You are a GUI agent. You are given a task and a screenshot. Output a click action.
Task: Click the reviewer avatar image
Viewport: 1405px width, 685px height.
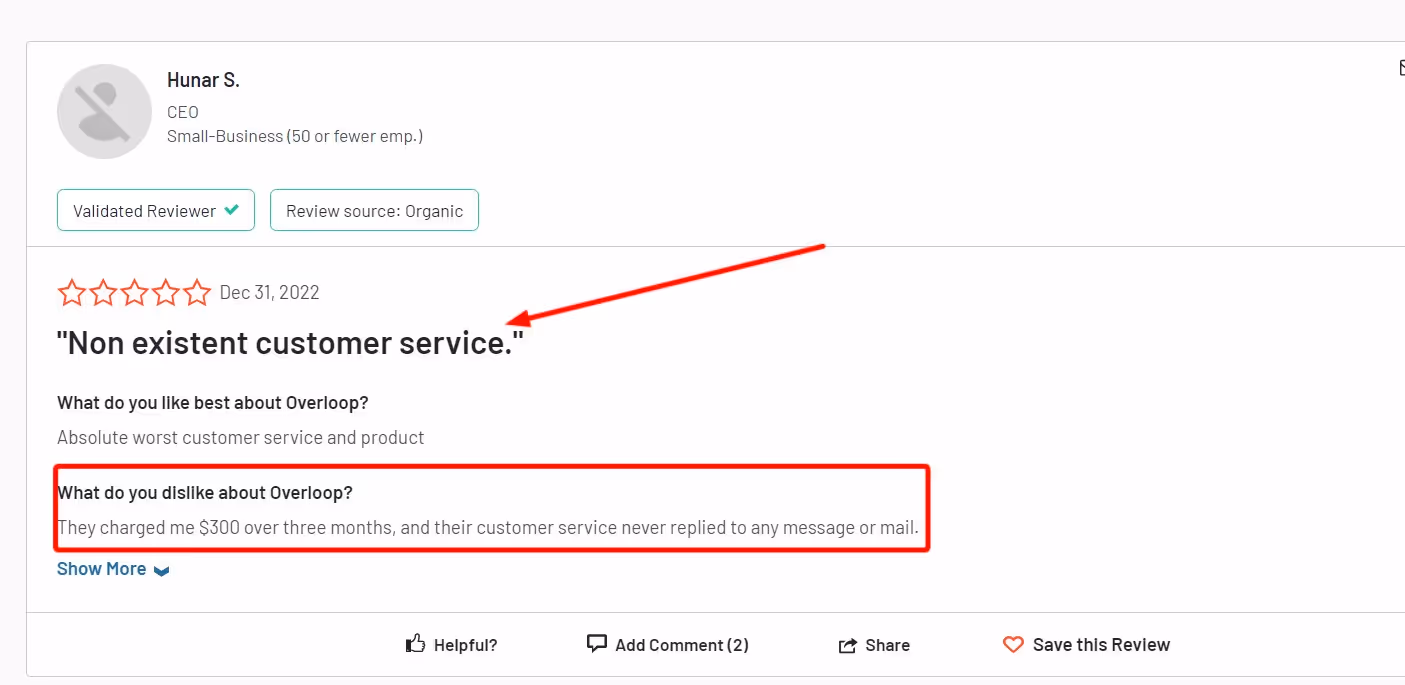pyautogui.click(x=104, y=110)
